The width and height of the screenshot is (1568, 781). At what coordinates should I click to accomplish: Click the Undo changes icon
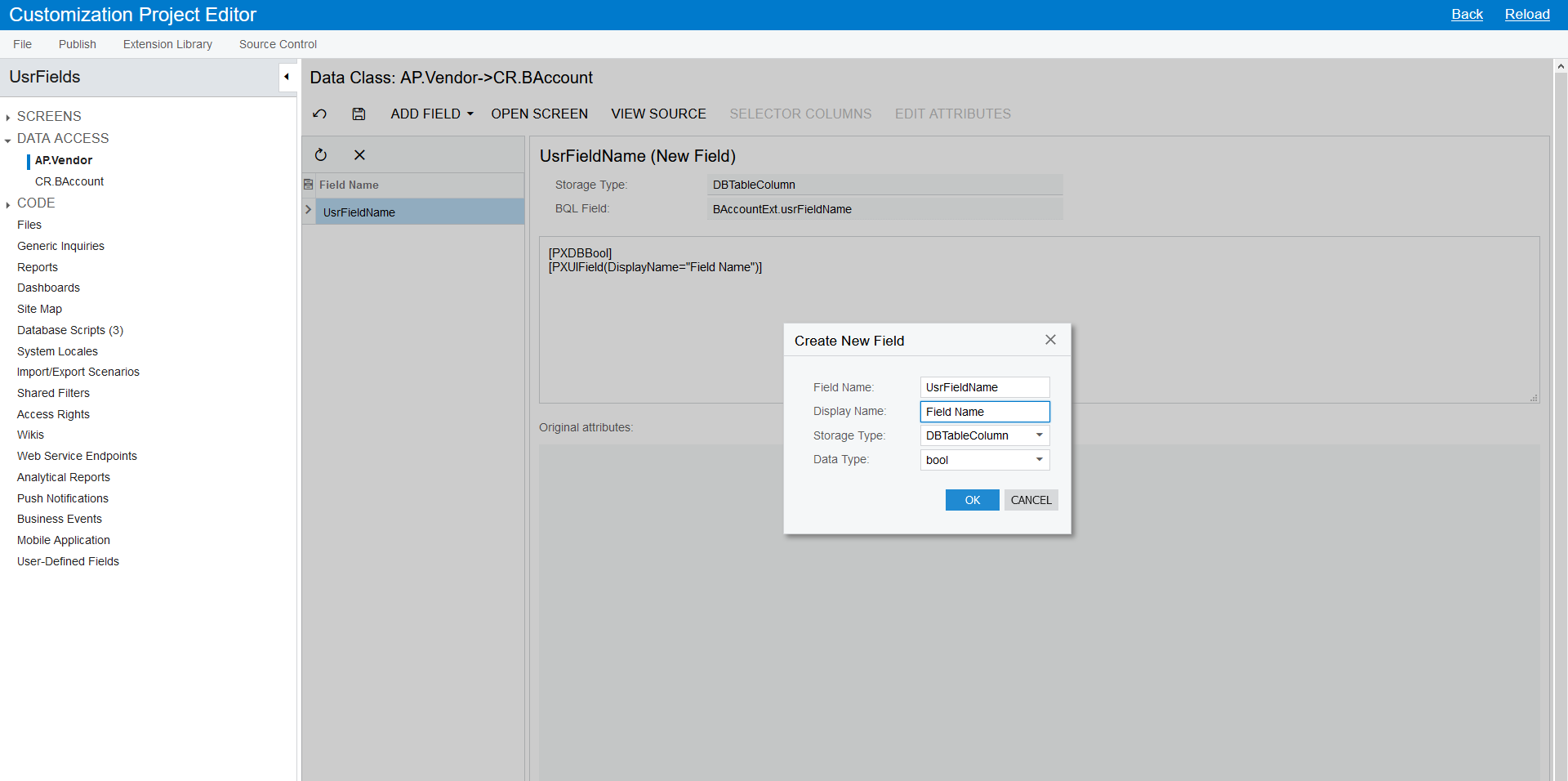click(x=319, y=114)
